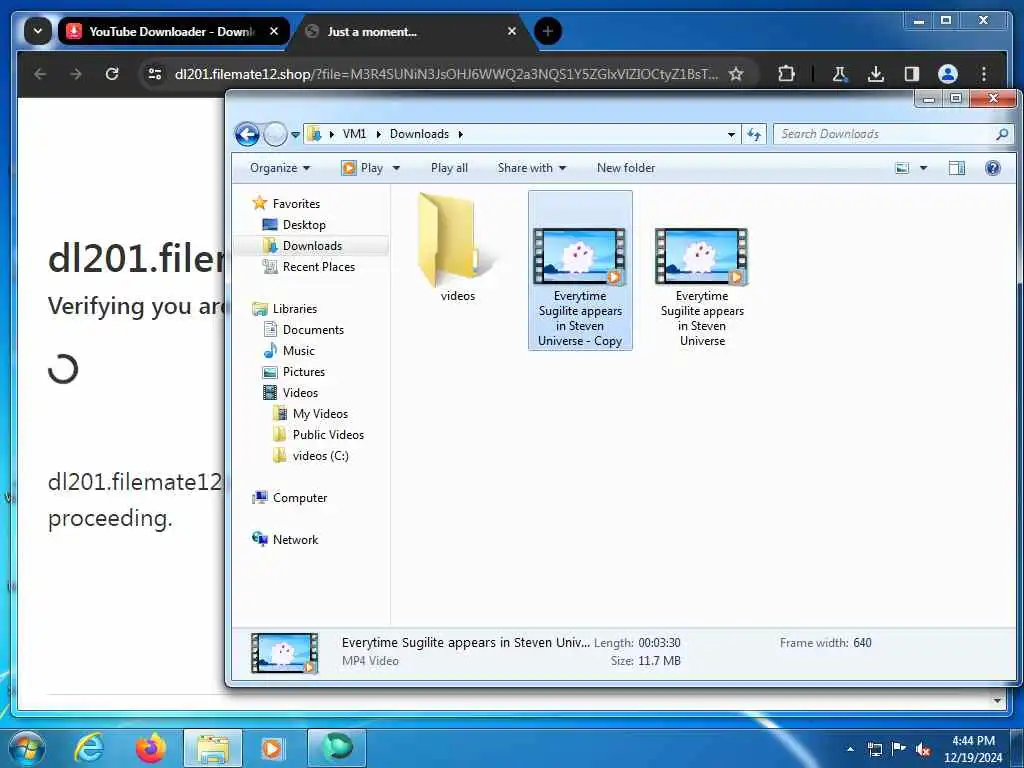Open the Chrome profile avatar
This screenshot has width=1024, height=768.
pos(948,74)
